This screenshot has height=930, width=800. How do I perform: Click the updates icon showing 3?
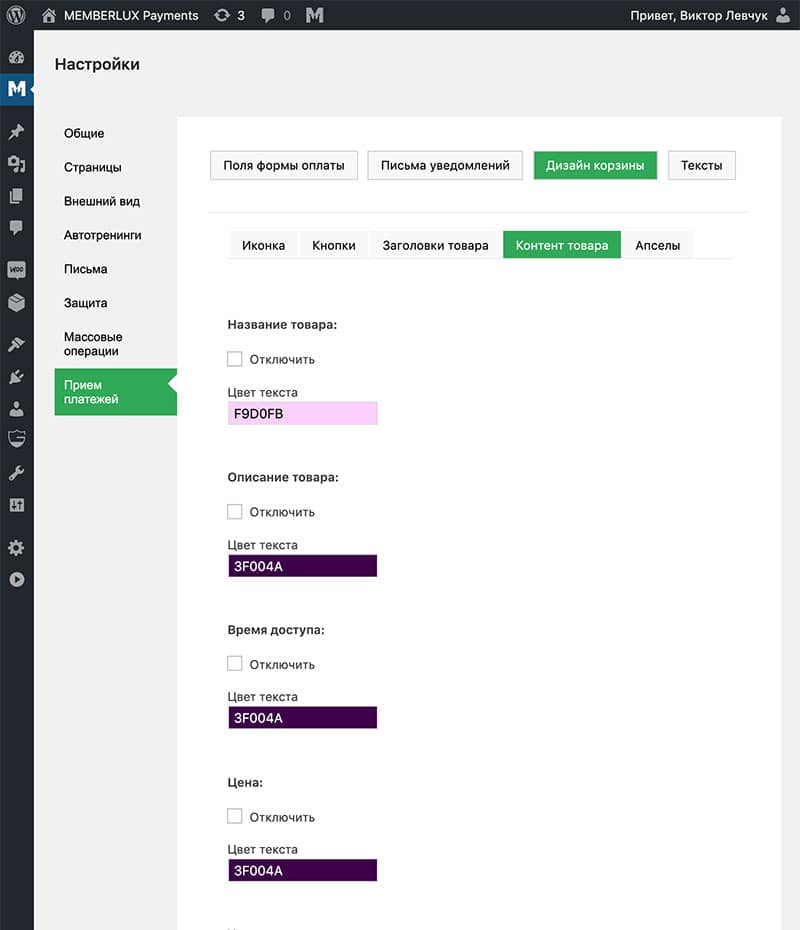pos(229,15)
